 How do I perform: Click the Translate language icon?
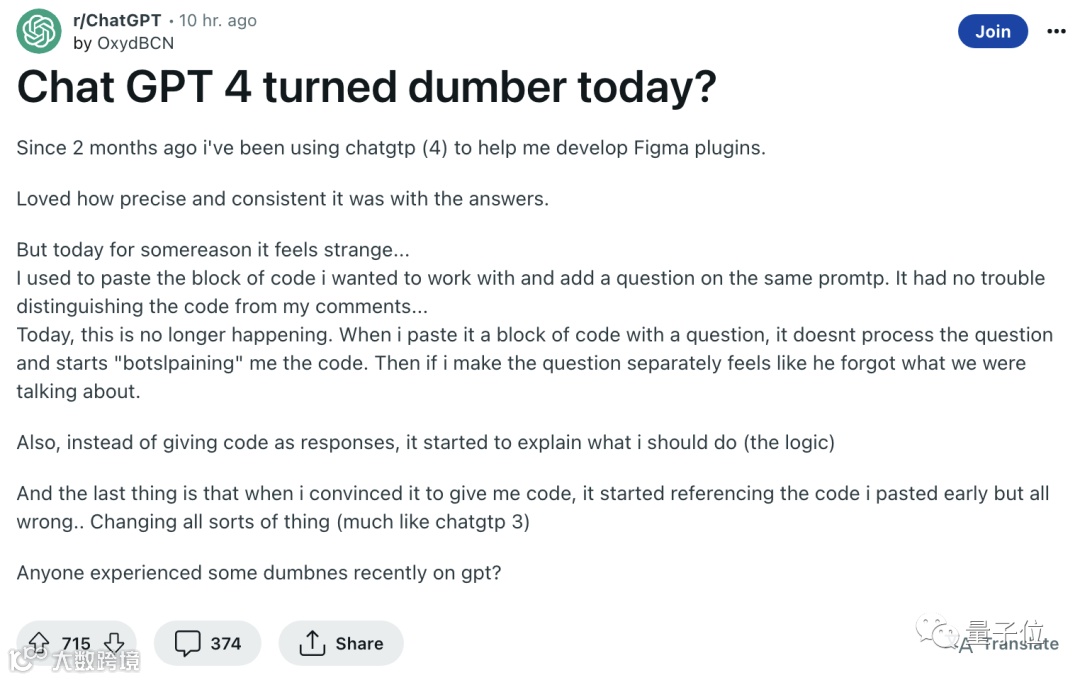coord(965,644)
